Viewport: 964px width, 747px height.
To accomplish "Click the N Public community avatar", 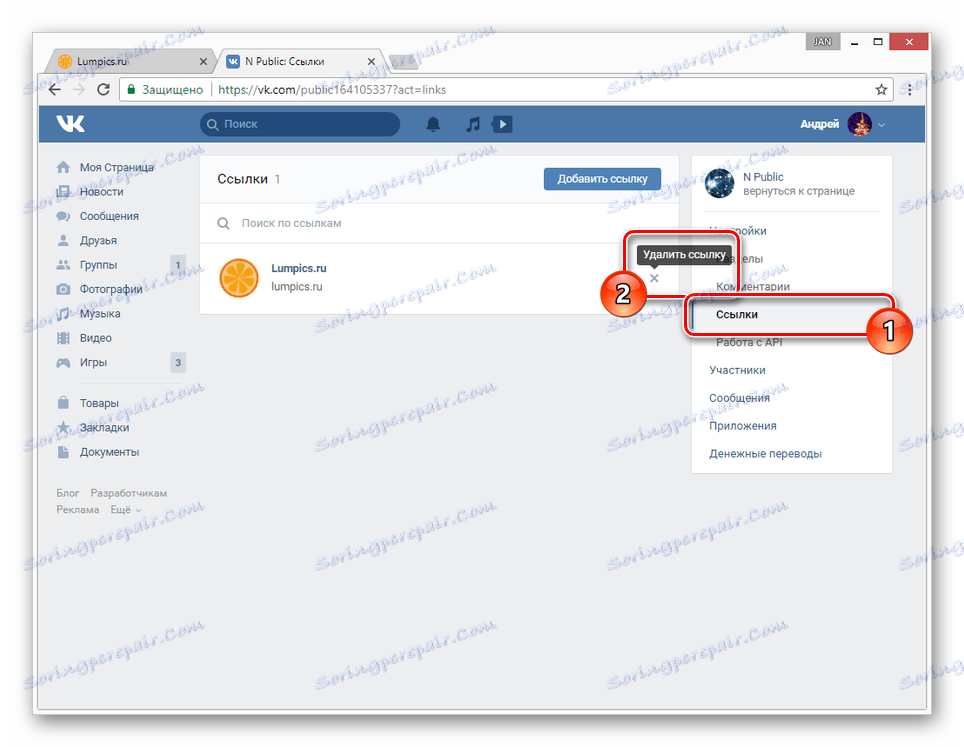I will [719, 183].
